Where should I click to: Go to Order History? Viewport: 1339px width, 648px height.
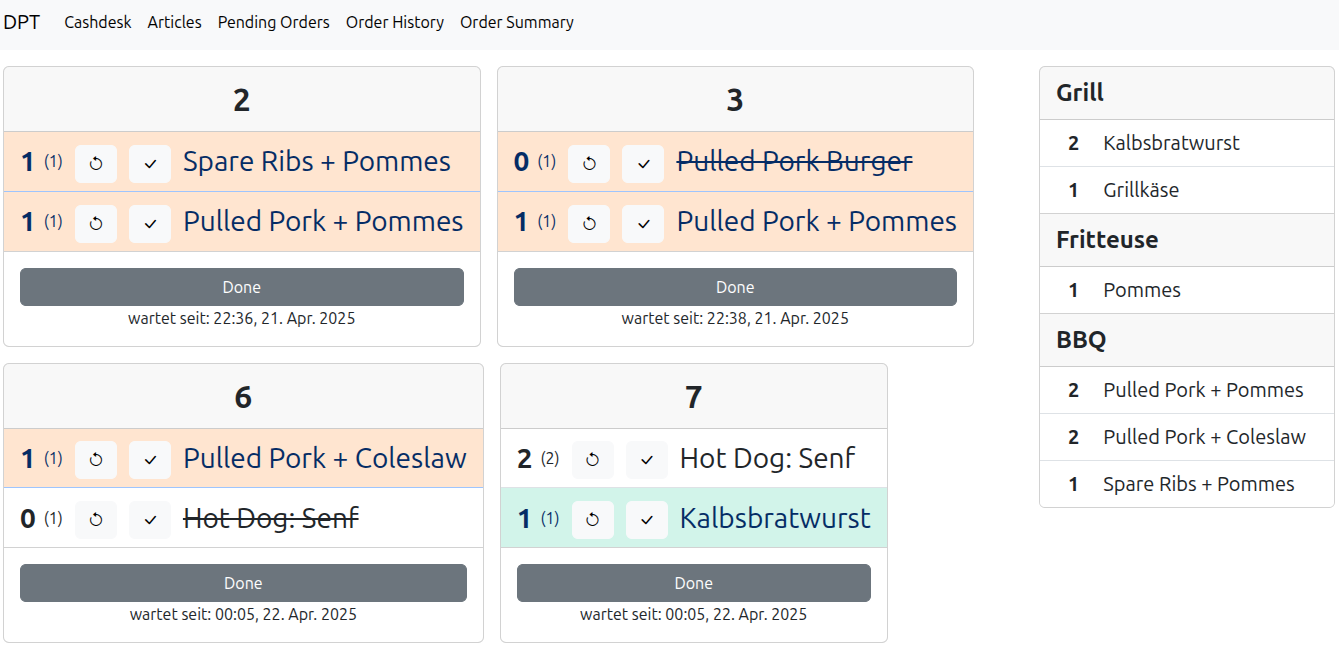[395, 22]
